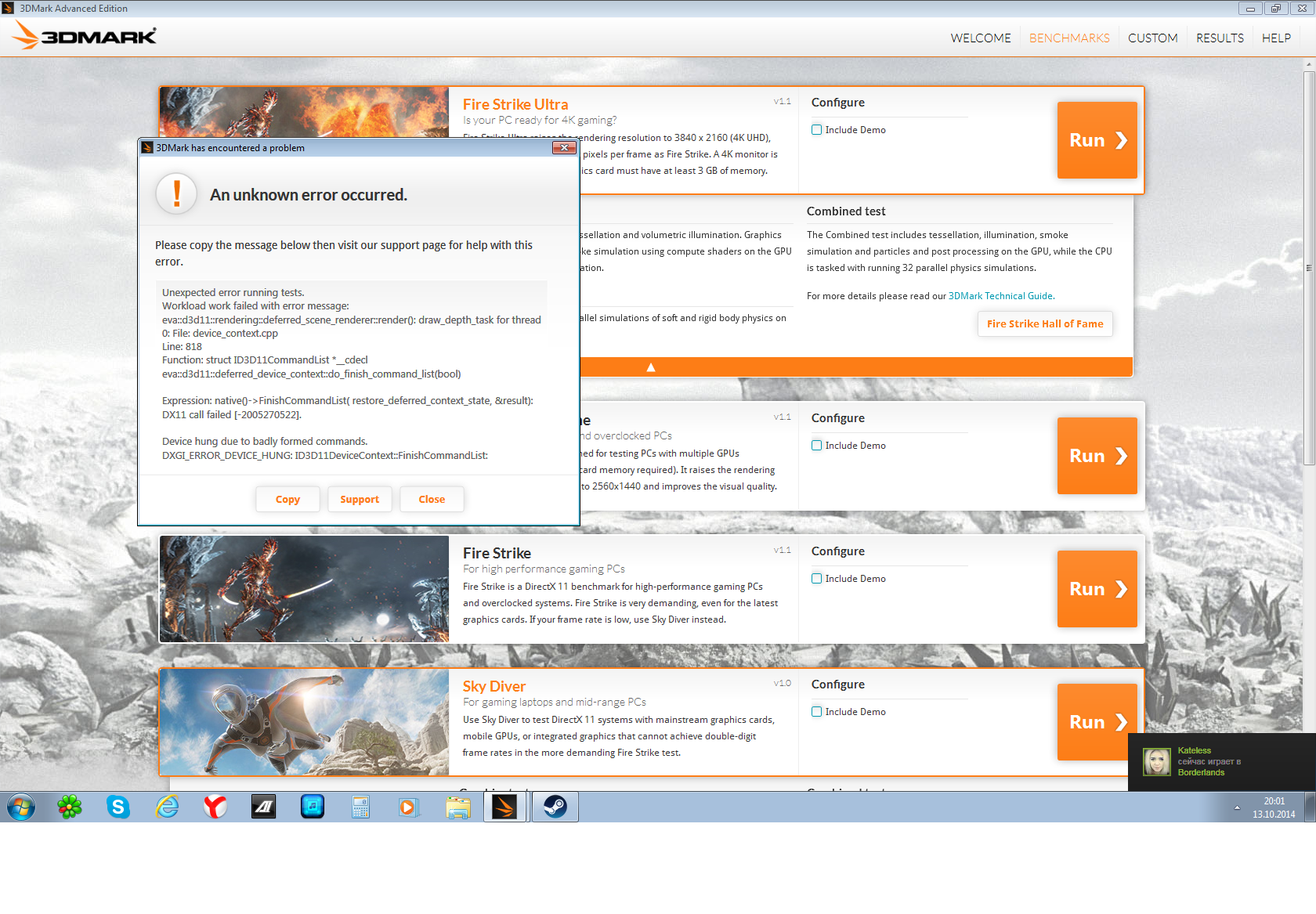Image resolution: width=1316 pixels, height=914 pixels.
Task: Click the orange exclamation warning icon
Action: point(176,194)
